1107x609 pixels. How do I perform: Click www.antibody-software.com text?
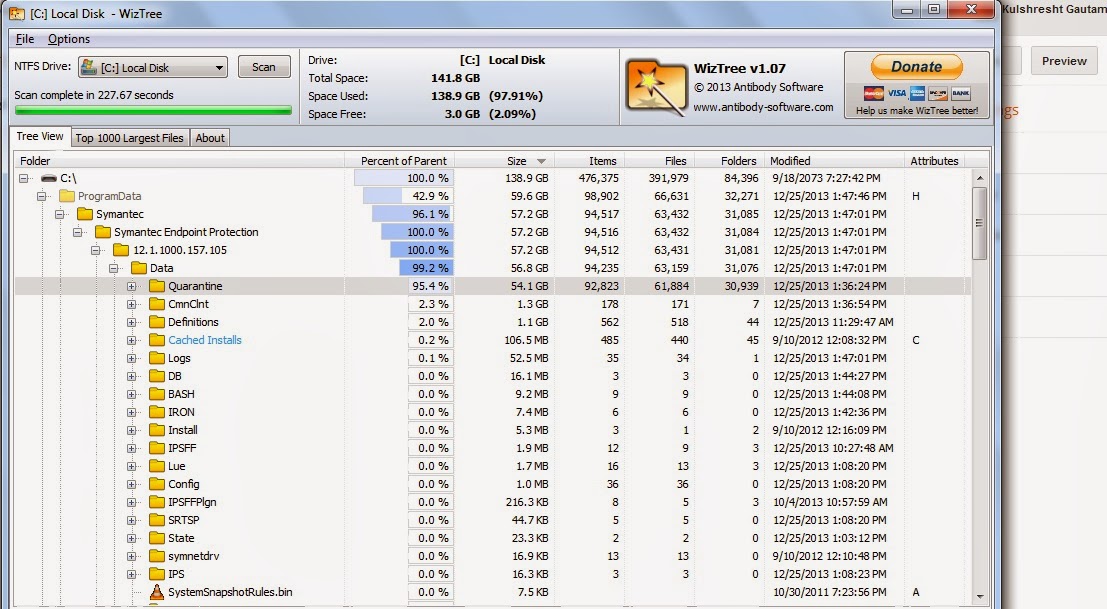click(x=763, y=107)
